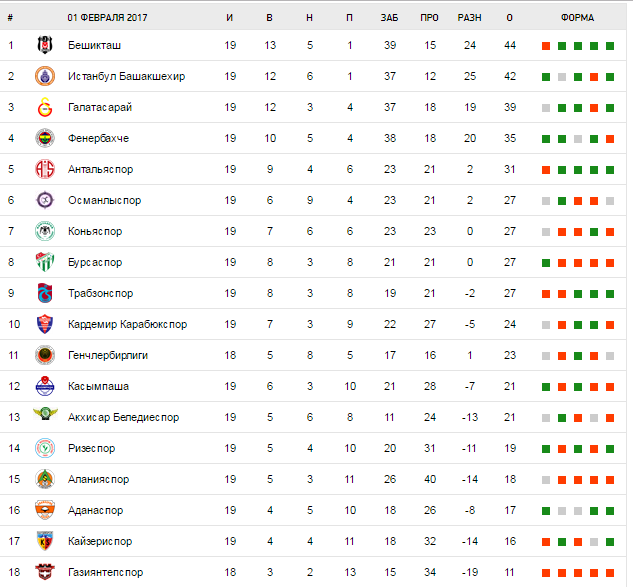This screenshot has height=587, width=633.
Task: Click the Bursaspor club crest
Action: point(44,262)
